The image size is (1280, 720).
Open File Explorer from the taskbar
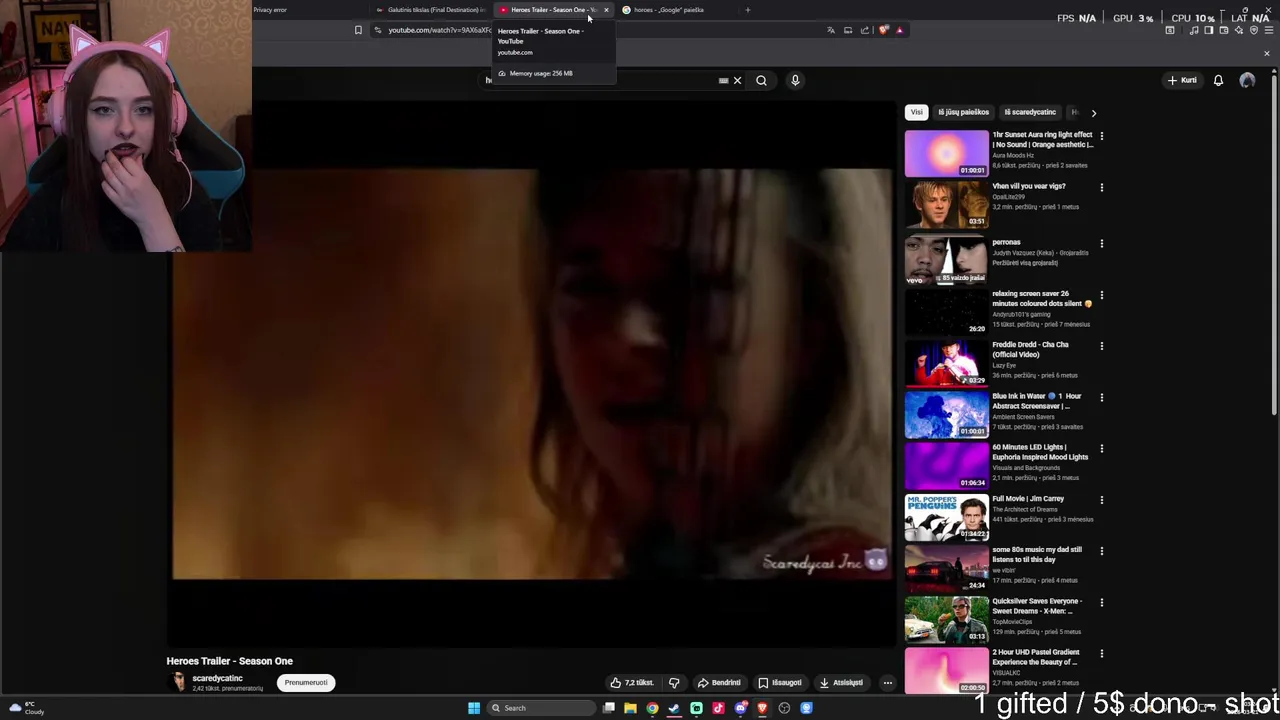click(630, 708)
